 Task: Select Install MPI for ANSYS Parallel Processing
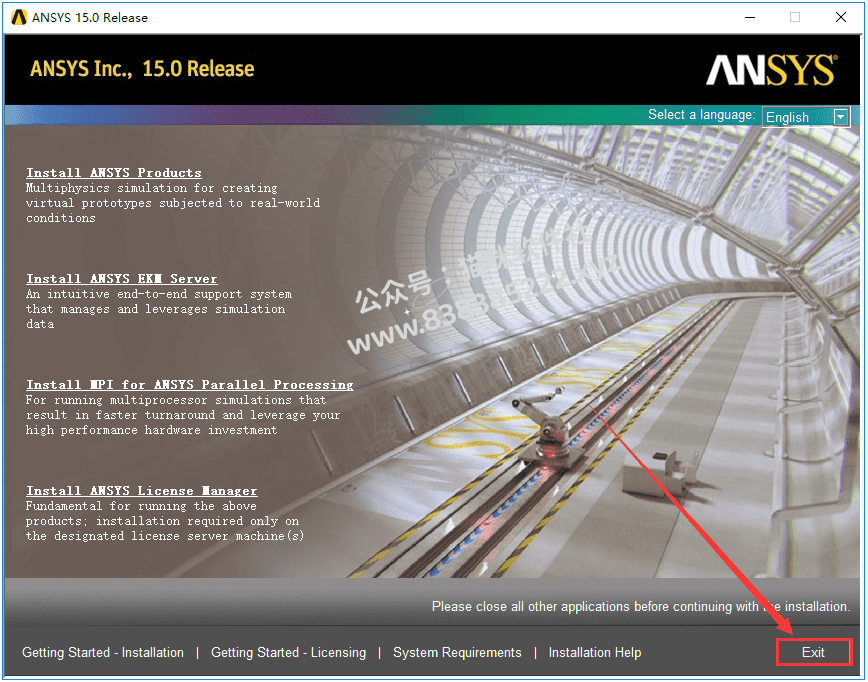(x=190, y=384)
